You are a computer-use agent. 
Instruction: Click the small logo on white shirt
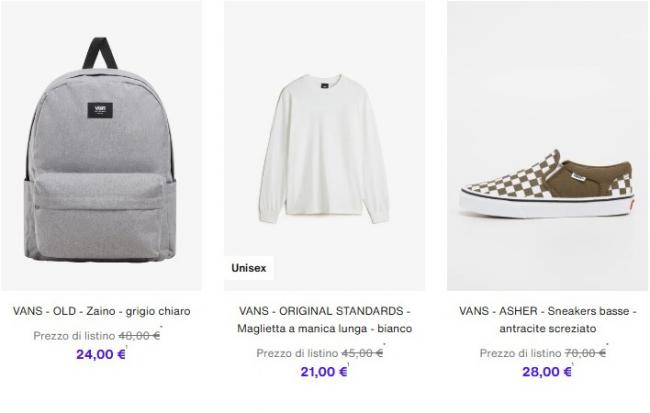323,86
